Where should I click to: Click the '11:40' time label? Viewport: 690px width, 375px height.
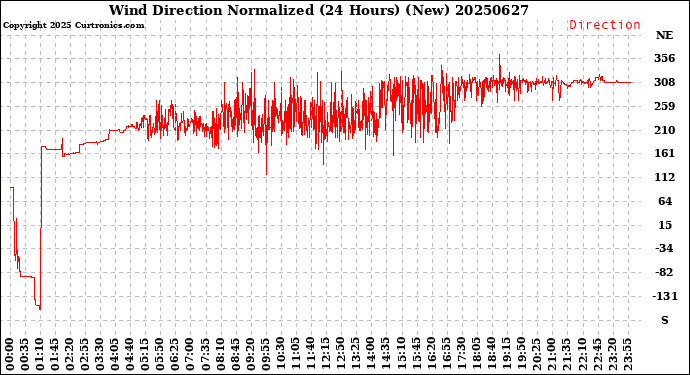click(310, 354)
